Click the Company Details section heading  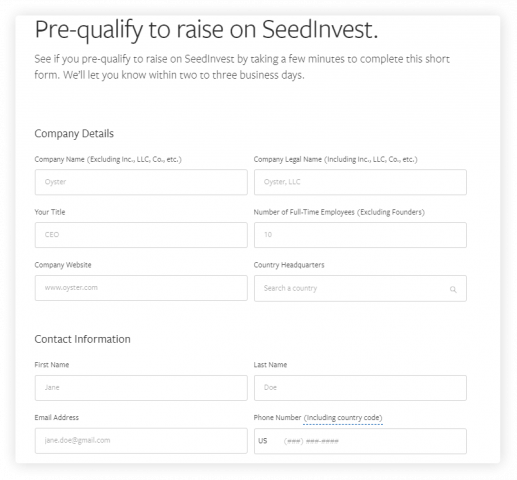[x=74, y=134]
